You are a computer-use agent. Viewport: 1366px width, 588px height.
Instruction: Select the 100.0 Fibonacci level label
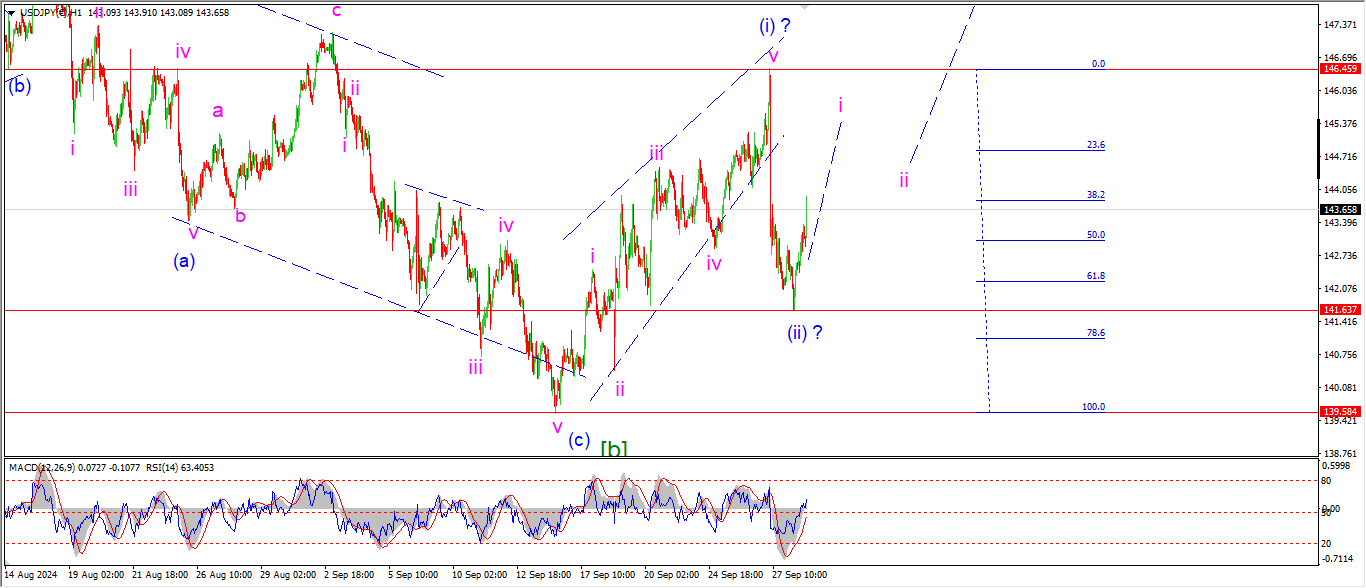(1093, 407)
